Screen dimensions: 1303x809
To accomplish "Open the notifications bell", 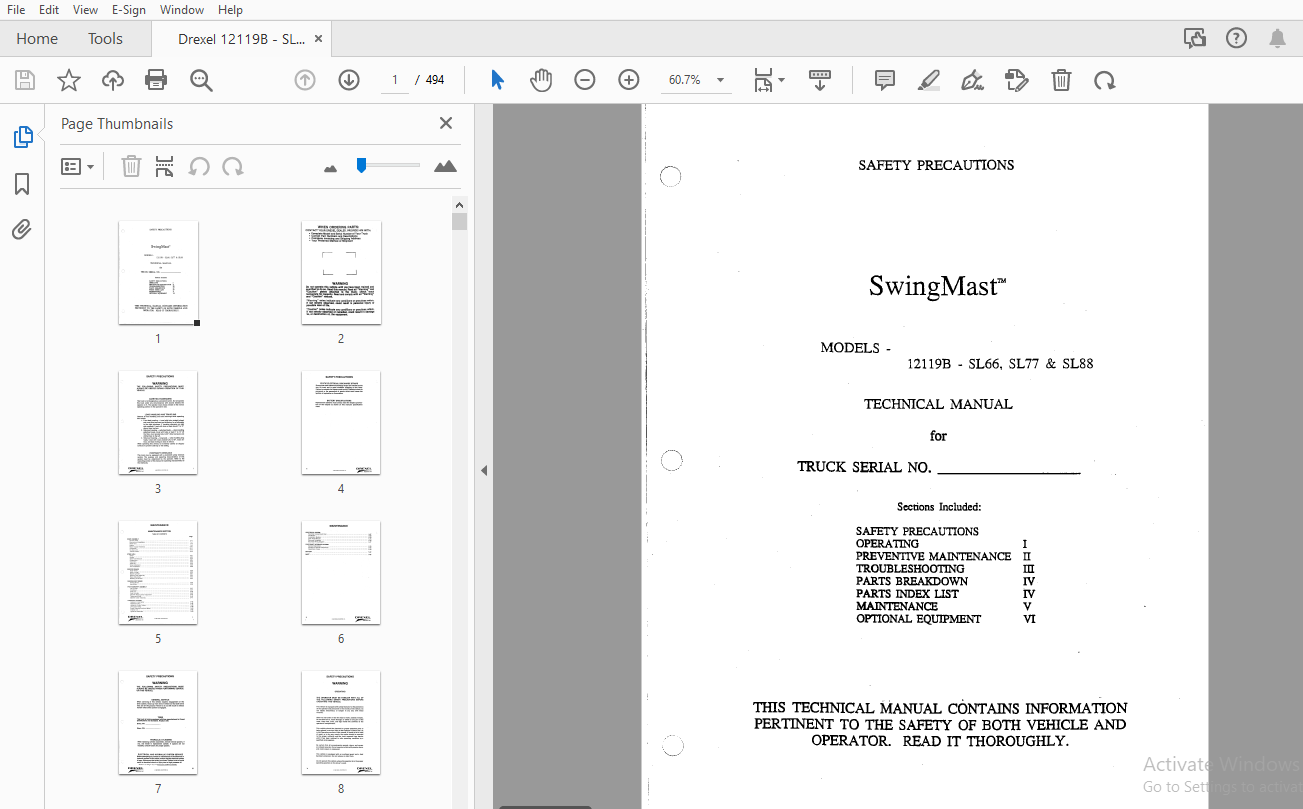I will tap(1277, 38).
